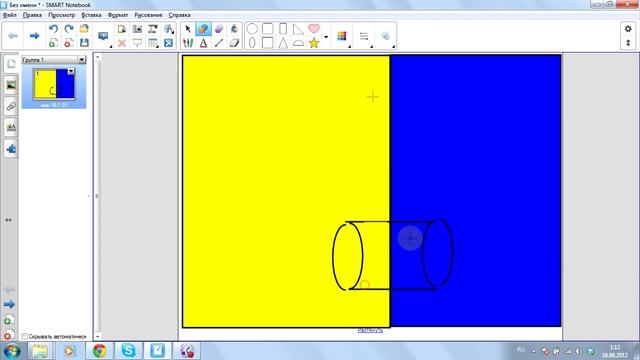Image resolution: width=640 pixels, height=360 pixels.
Task: Open Просмотр menu
Action: 62,15
